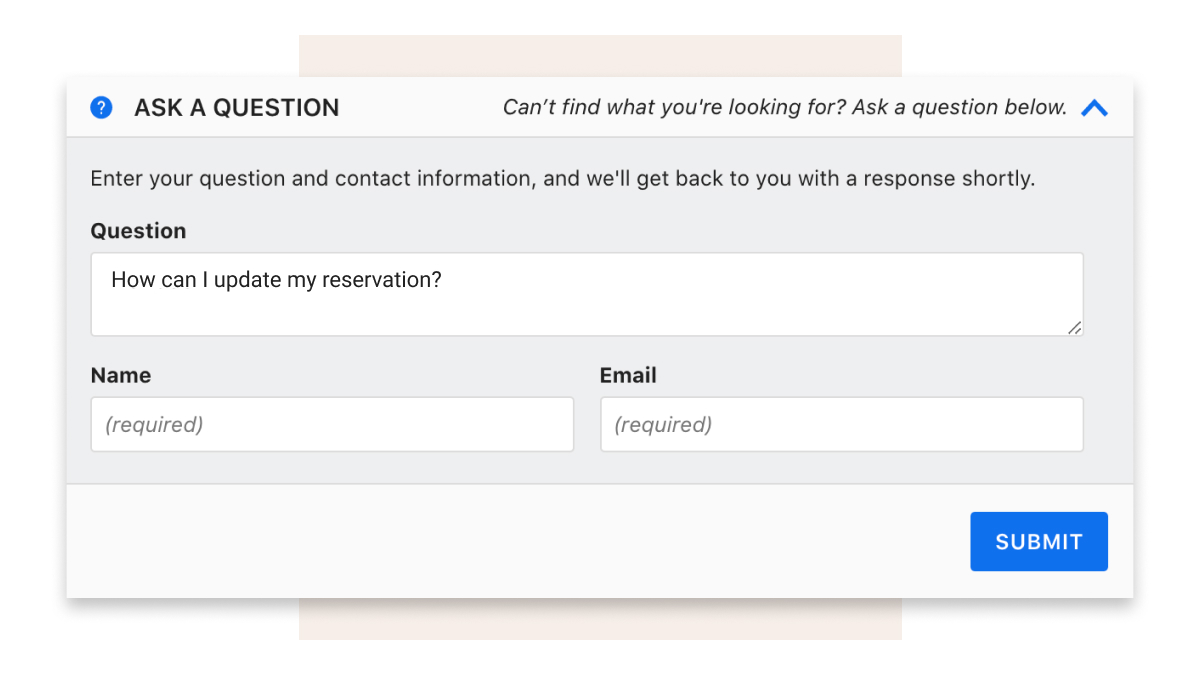Click the blue question mark icon
The width and height of the screenshot is (1200, 675).
coord(101,107)
